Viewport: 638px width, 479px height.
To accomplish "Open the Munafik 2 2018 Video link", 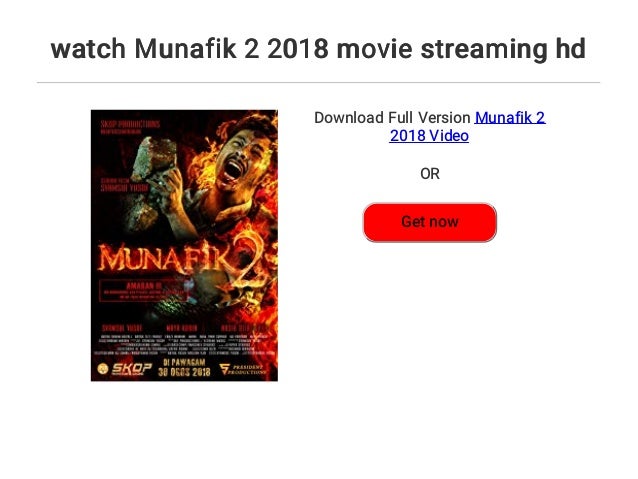I will [468, 127].
